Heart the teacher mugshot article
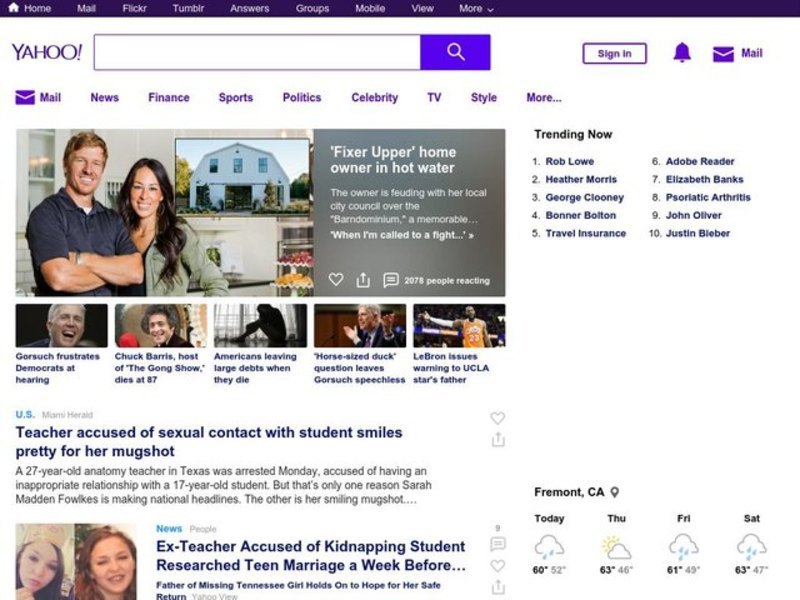Screen dimensions: 800x600 click(x=498, y=418)
